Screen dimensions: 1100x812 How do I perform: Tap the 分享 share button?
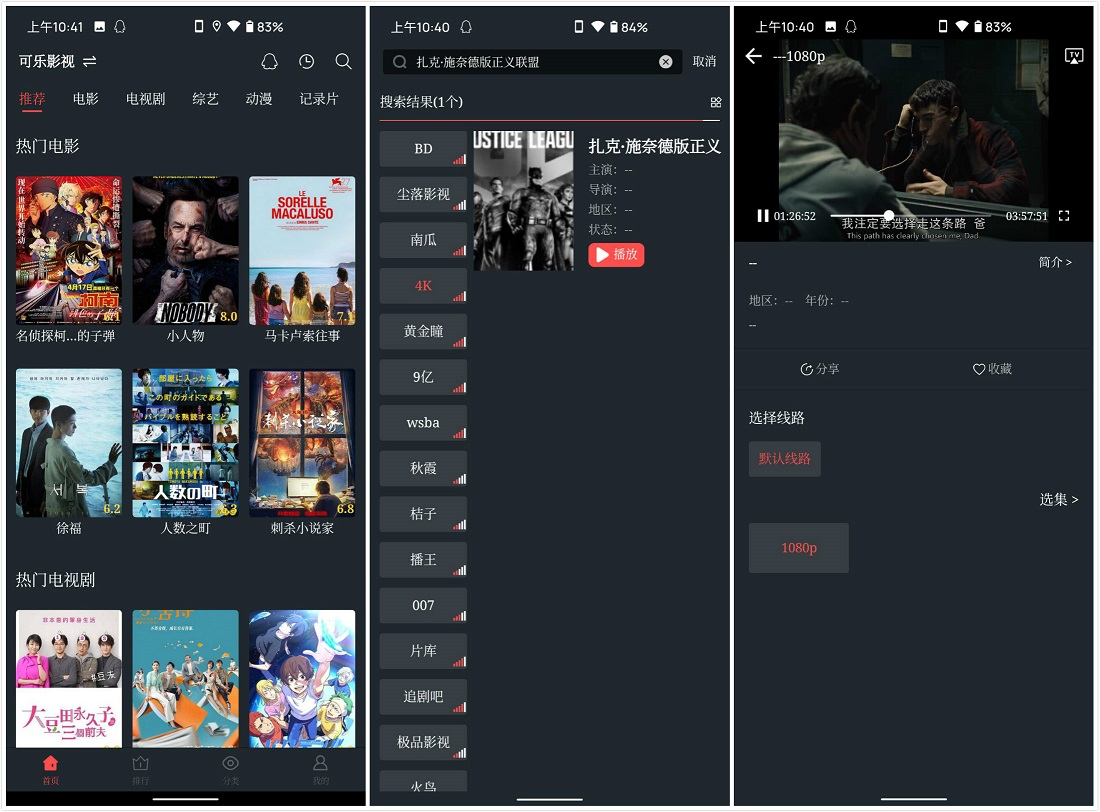click(x=819, y=369)
